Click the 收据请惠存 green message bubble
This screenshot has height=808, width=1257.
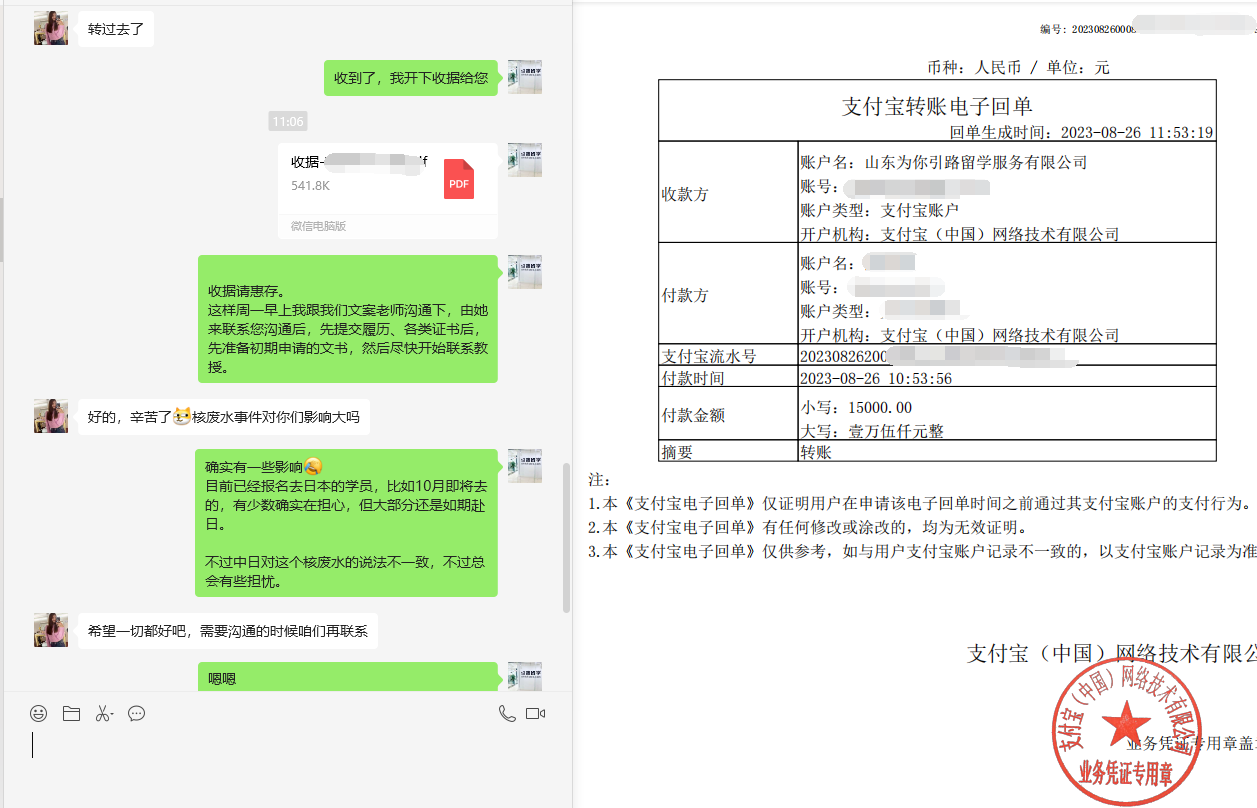(x=347, y=320)
